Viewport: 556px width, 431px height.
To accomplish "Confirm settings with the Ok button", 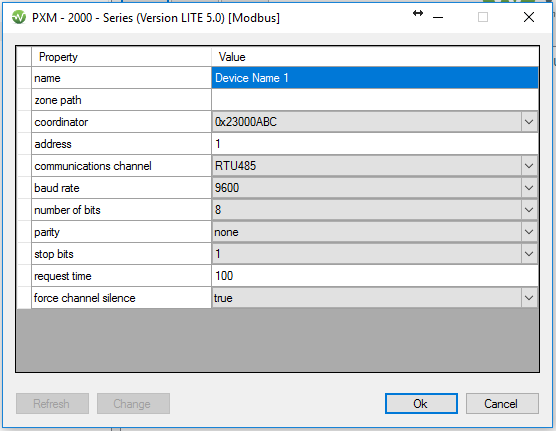I will (x=421, y=403).
